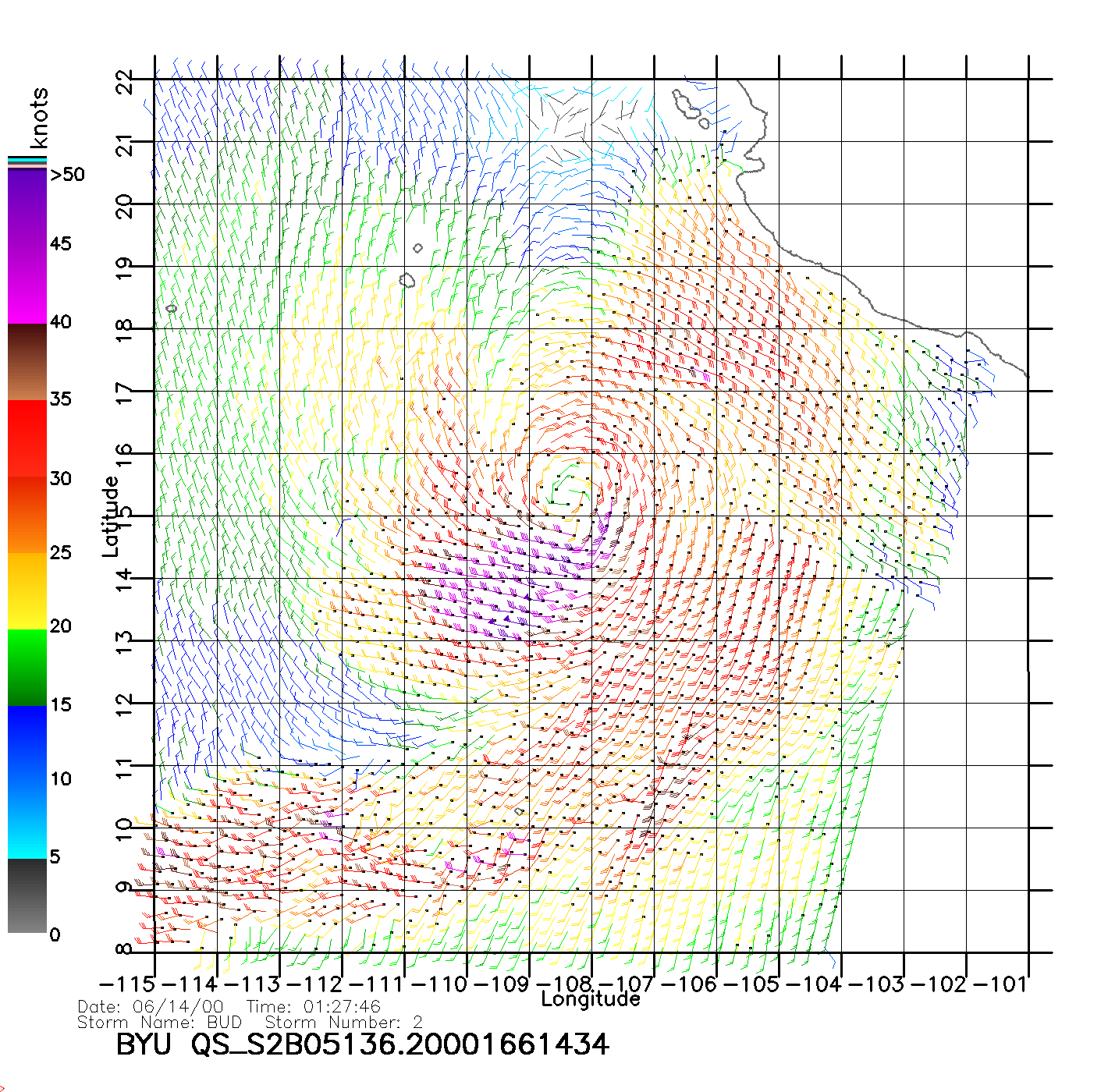Select the green 15-20 knots legend band
The width and height of the screenshot is (1108, 1092).
[x=27, y=667]
